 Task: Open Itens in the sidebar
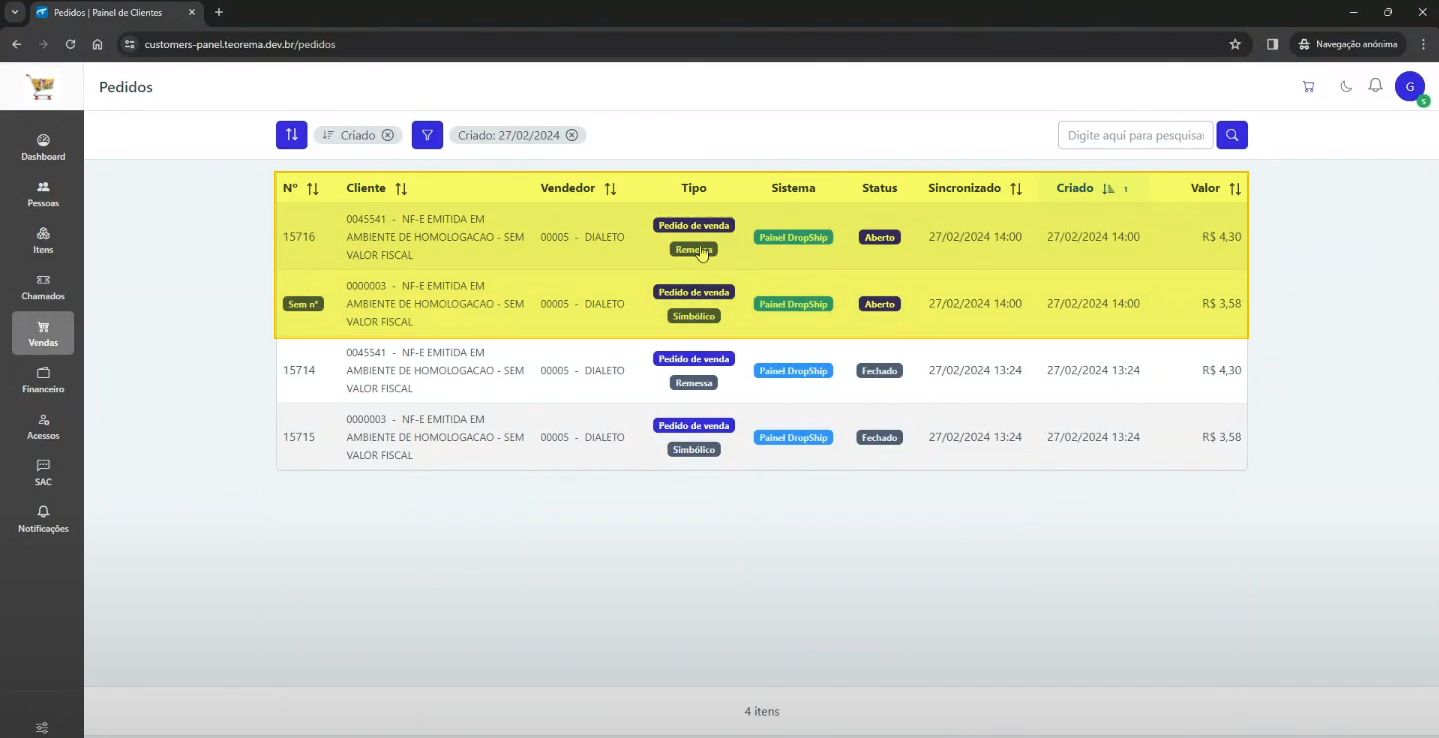pyautogui.click(x=43, y=241)
